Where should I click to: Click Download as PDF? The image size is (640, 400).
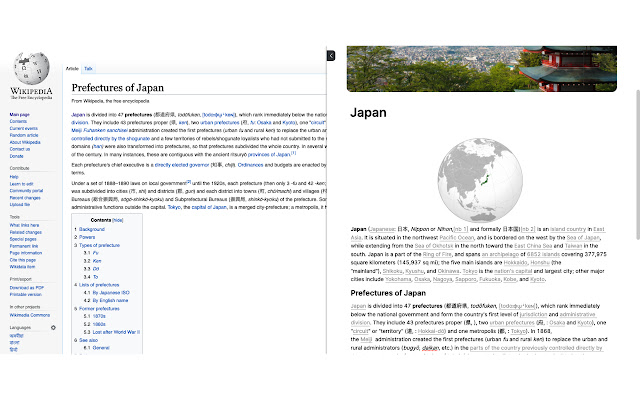pos(27,287)
